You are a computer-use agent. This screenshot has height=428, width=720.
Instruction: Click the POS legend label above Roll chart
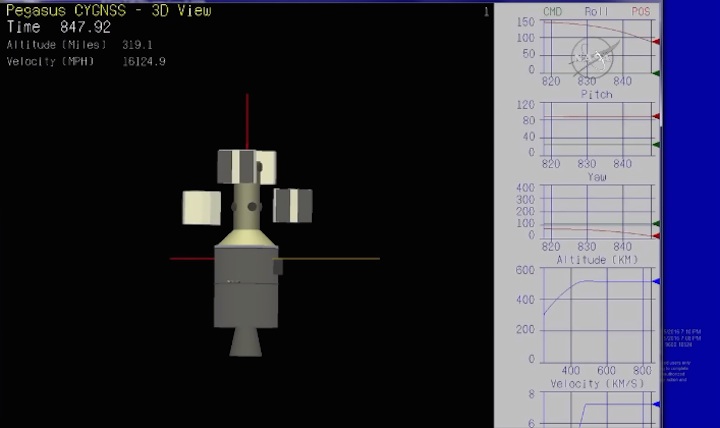tap(640, 11)
